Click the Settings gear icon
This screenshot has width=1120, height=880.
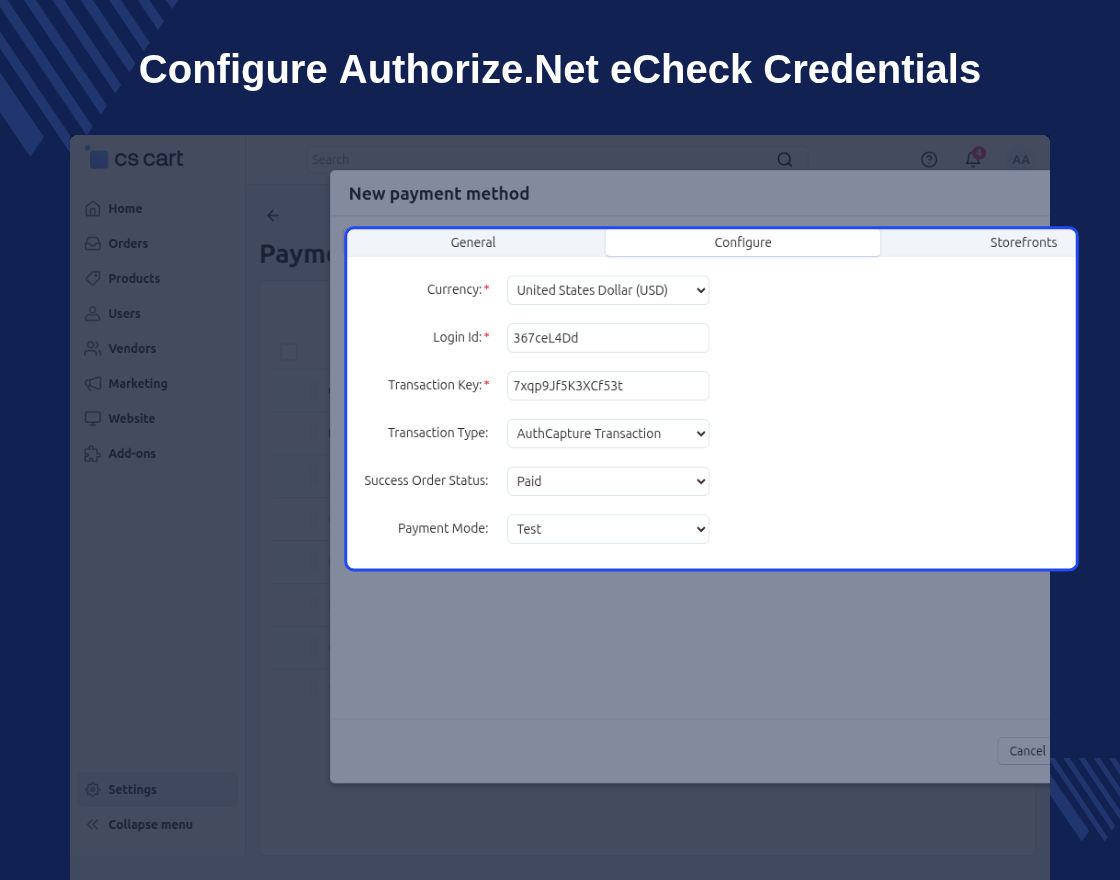[93, 789]
